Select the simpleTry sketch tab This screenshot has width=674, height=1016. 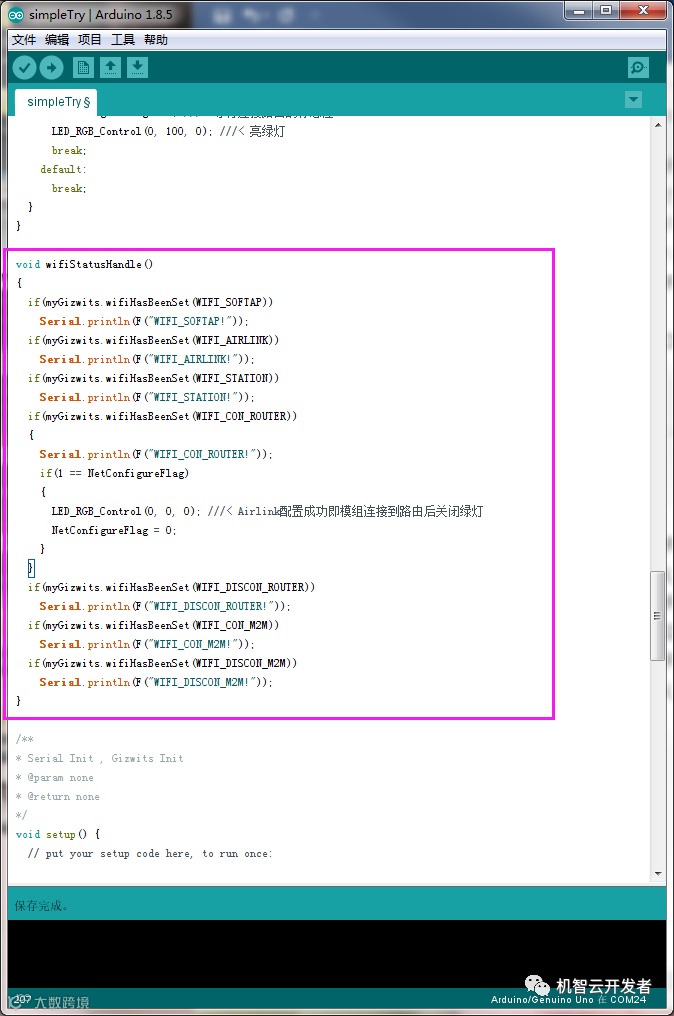tap(57, 102)
